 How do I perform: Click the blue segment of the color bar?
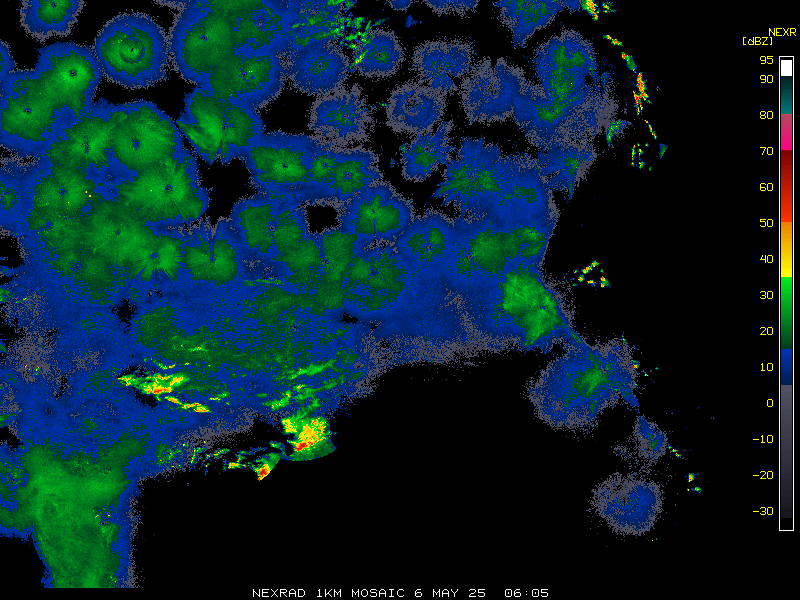tap(786, 367)
